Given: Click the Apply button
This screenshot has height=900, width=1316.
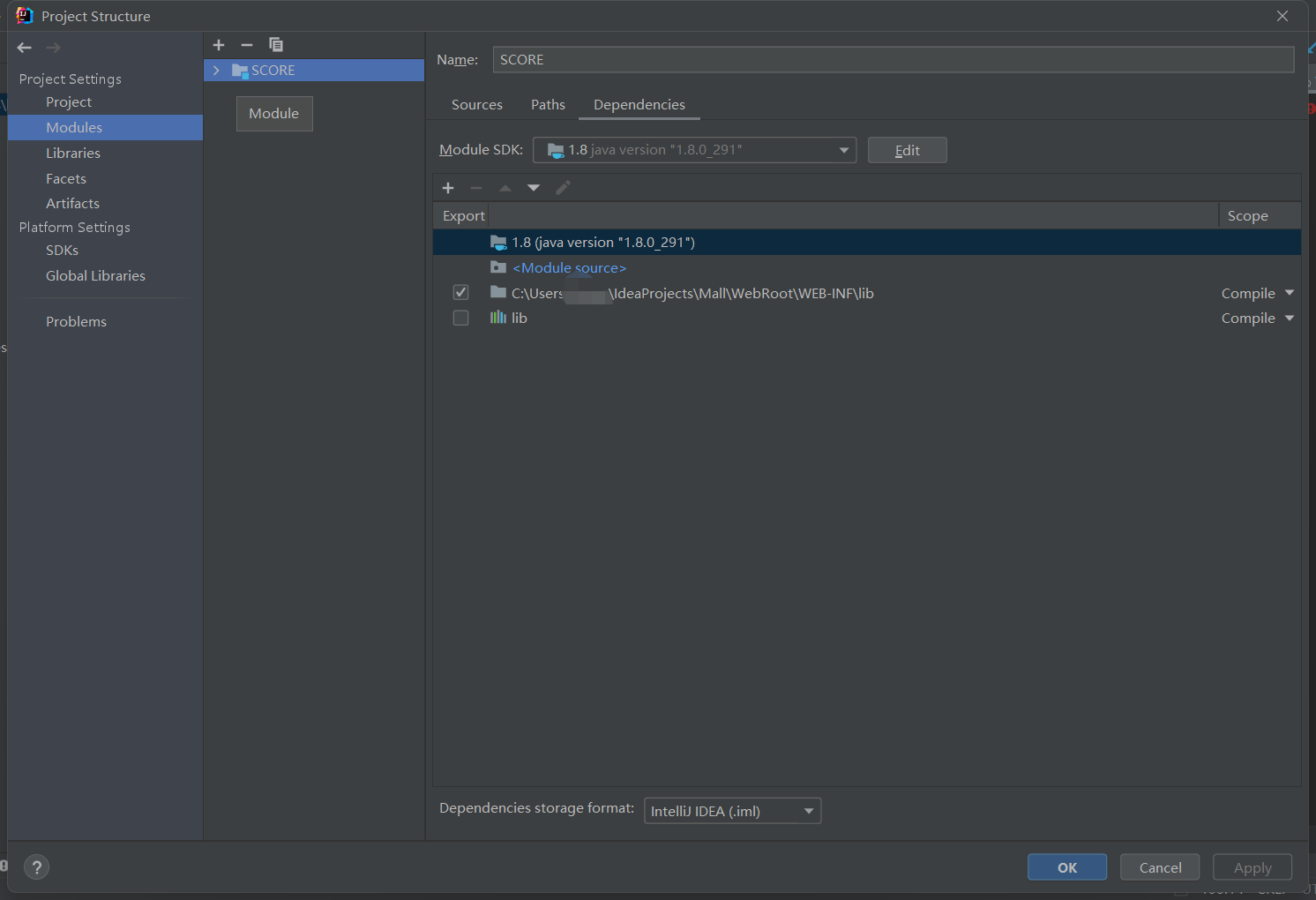Looking at the screenshot, I should [x=1252, y=867].
